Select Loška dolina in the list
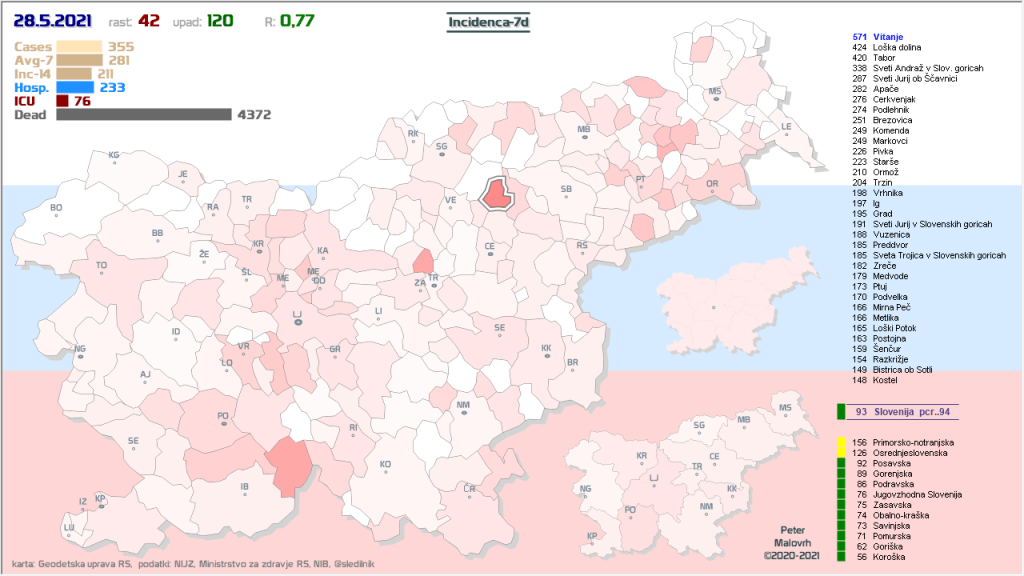Image resolution: width=1024 pixels, height=576 pixels. (x=895, y=47)
